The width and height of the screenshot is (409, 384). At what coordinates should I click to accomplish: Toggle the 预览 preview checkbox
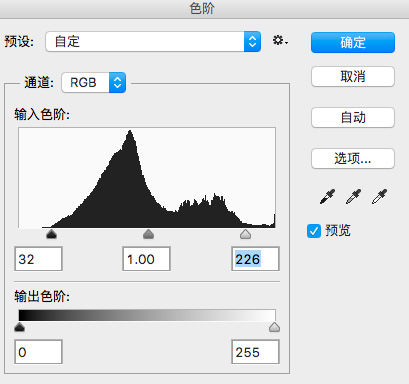(314, 231)
